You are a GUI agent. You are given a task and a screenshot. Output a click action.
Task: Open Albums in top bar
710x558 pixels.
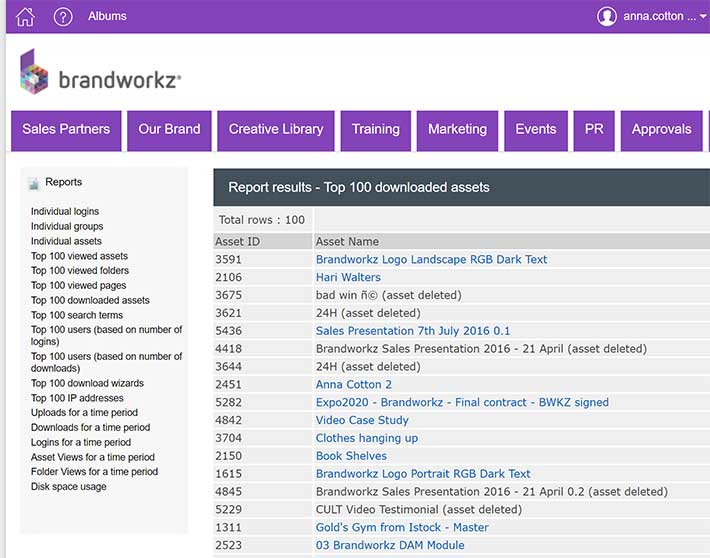pos(107,16)
